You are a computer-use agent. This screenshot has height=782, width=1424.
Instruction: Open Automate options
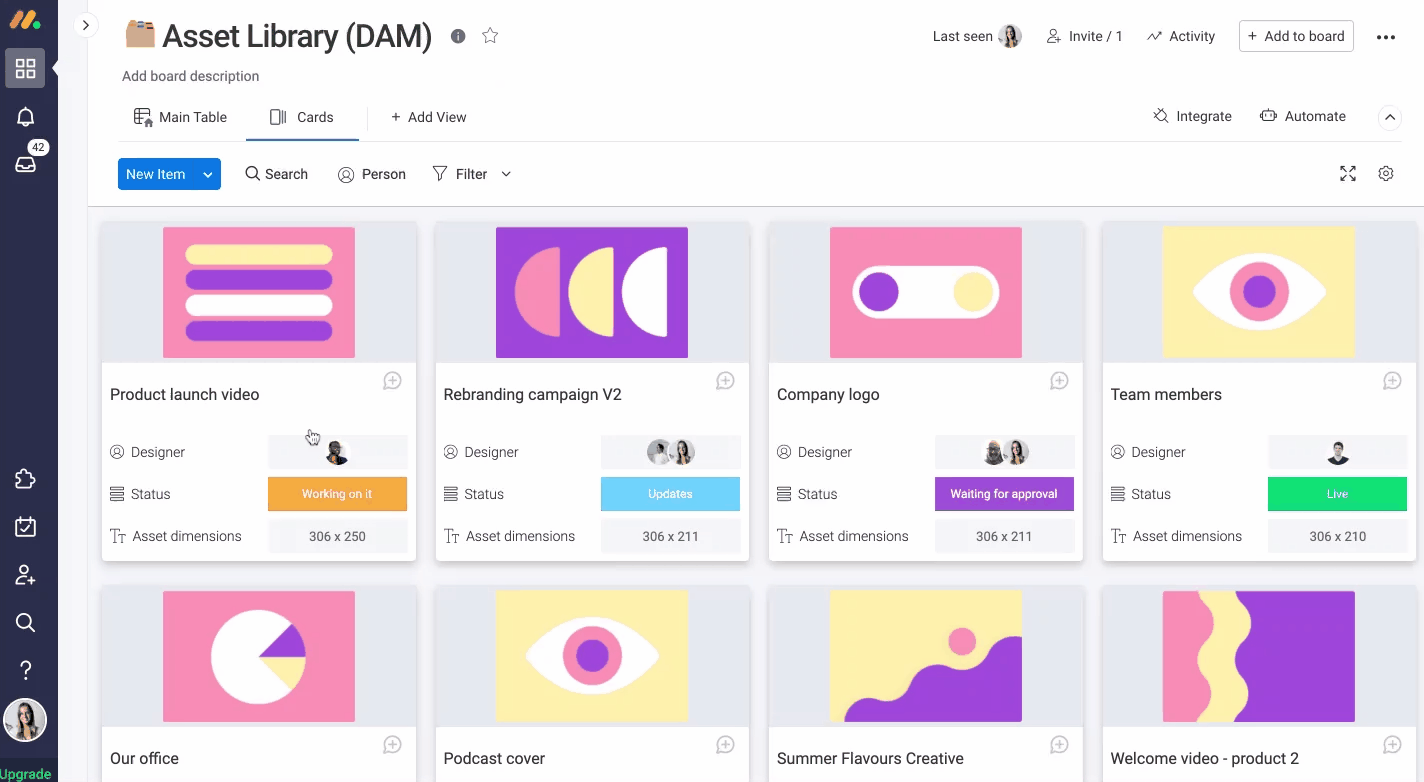(1303, 116)
